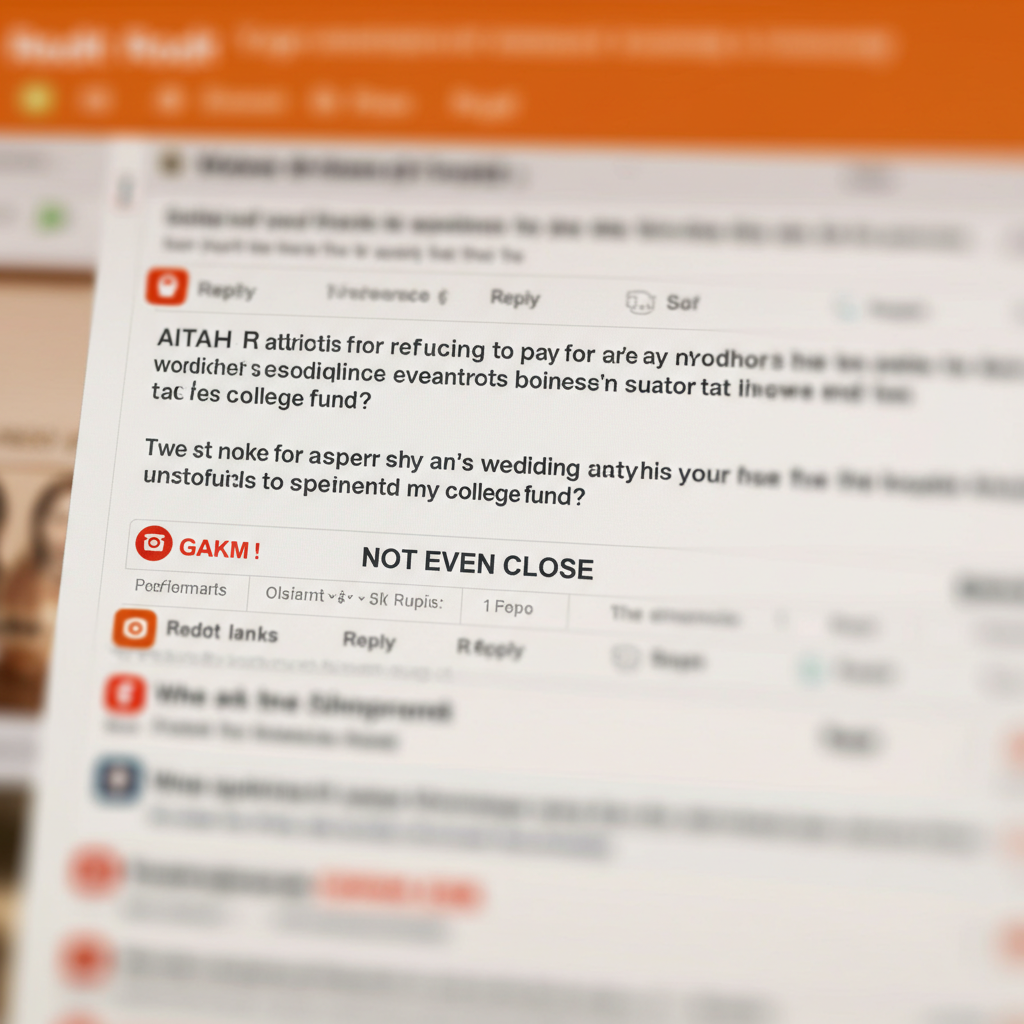Open the blue square avatar icon

tap(118, 780)
